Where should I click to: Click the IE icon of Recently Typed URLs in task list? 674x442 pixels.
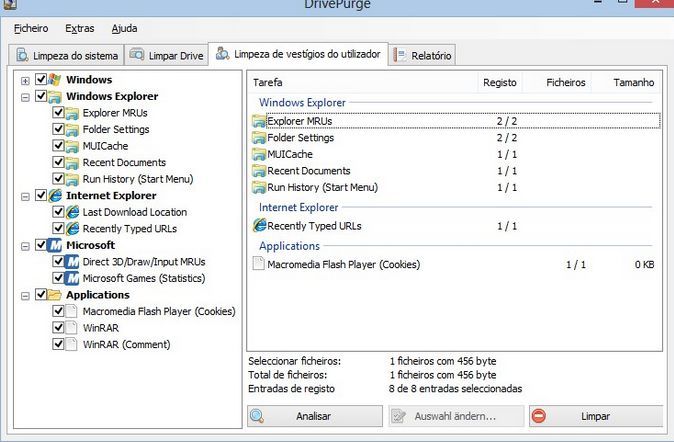(259, 226)
